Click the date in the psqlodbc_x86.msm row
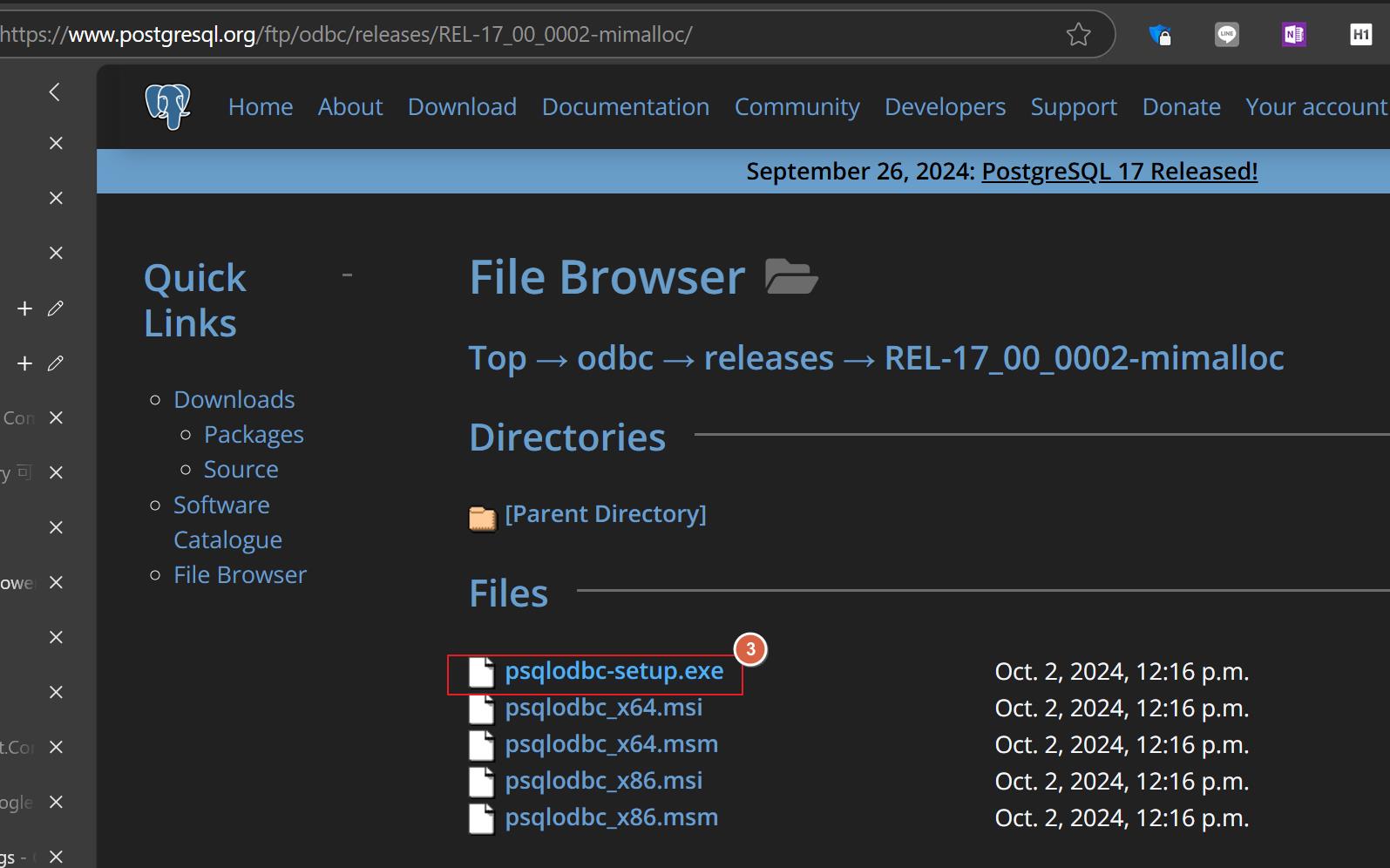 (x=1122, y=818)
